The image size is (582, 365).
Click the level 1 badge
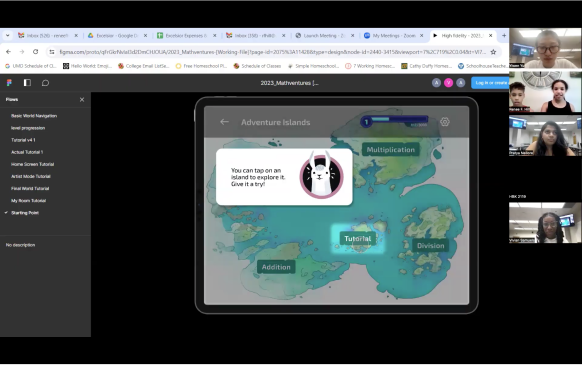click(366, 122)
